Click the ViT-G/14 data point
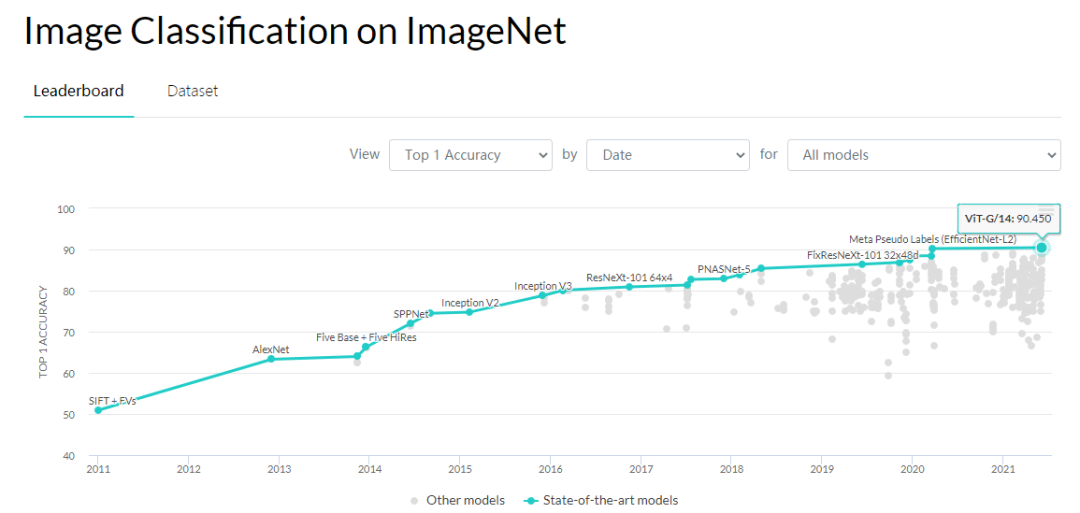 pyautogui.click(x=1041, y=247)
